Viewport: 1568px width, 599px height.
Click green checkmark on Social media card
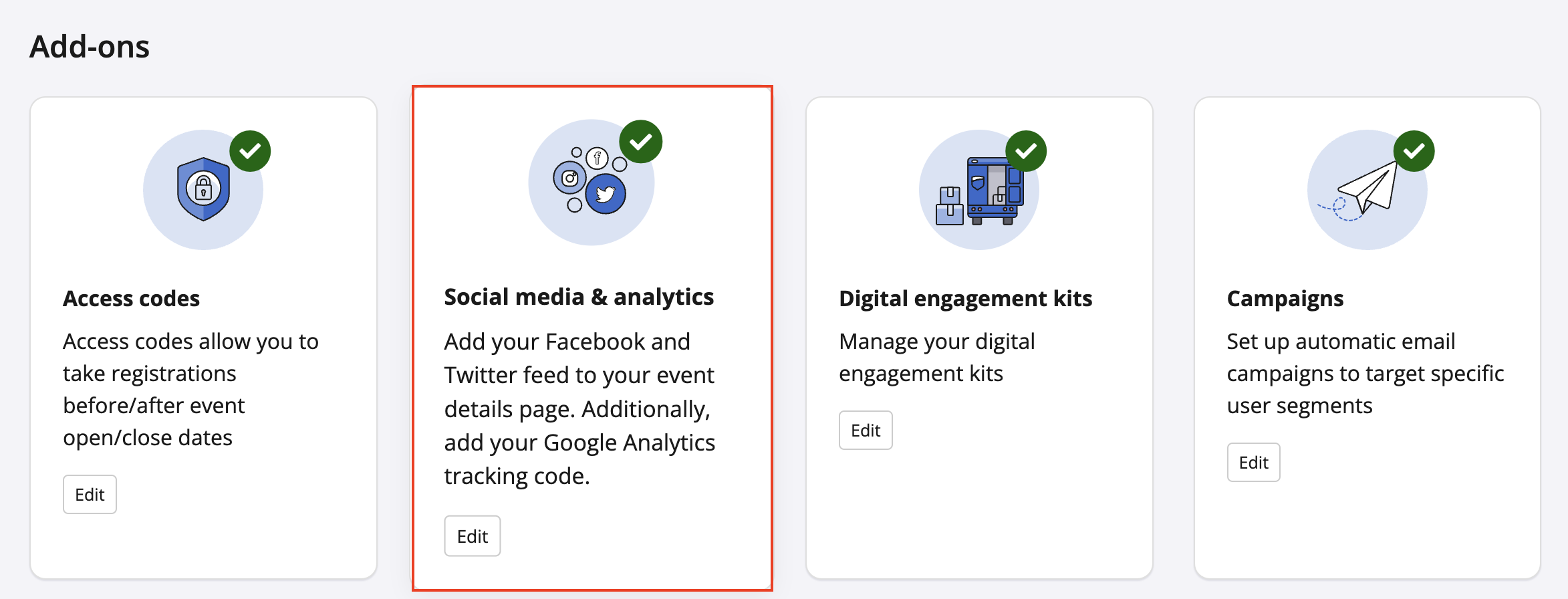point(640,142)
